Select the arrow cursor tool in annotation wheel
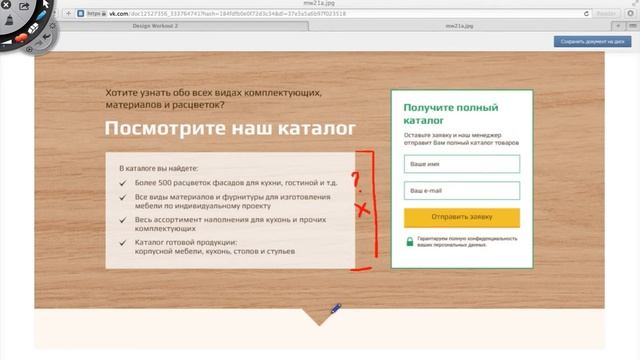Image resolution: width=640 pixels, height=360 pixels. pos(46,4)
